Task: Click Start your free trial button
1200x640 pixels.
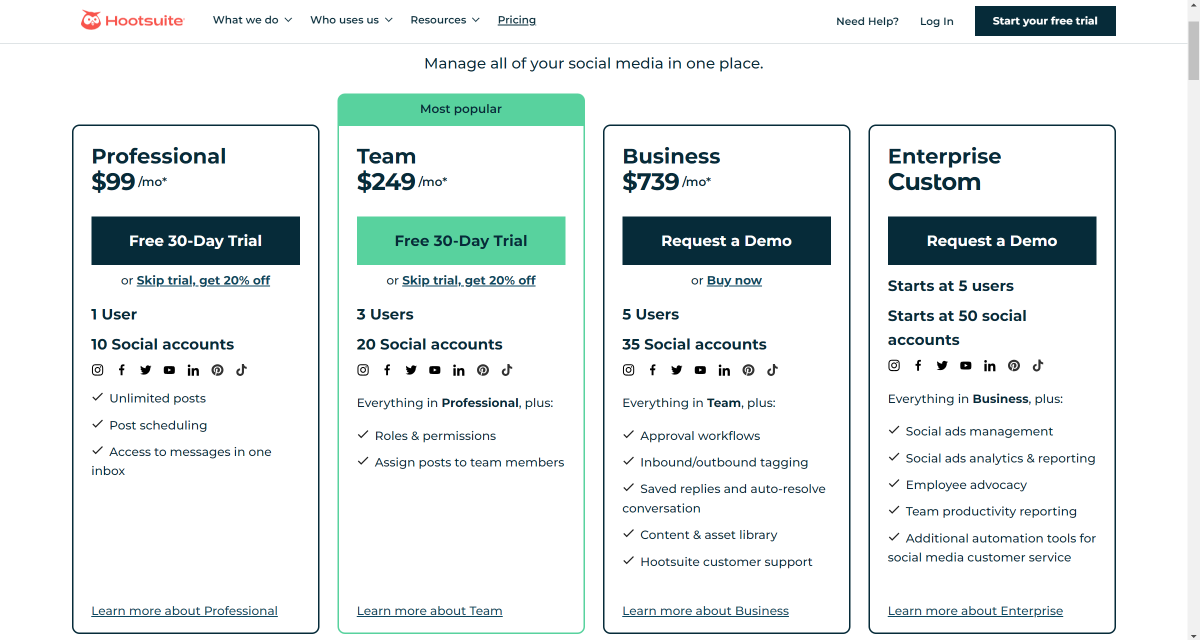Action: (1045, 21)
